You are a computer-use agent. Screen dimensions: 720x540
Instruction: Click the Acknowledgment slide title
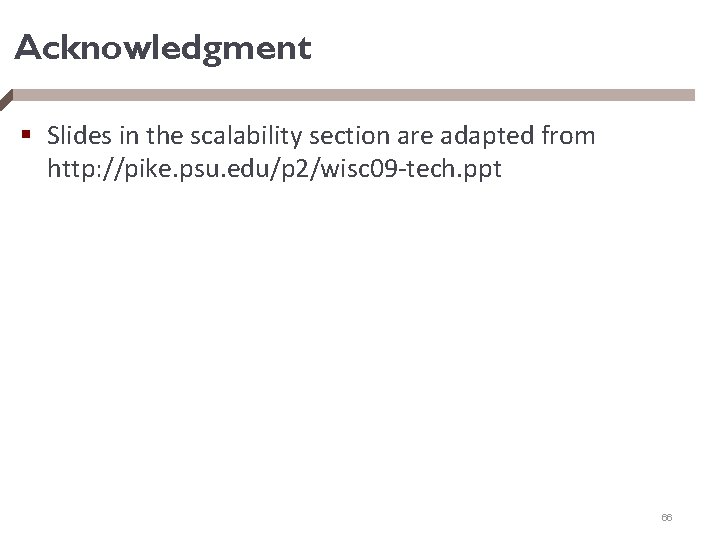163,47
